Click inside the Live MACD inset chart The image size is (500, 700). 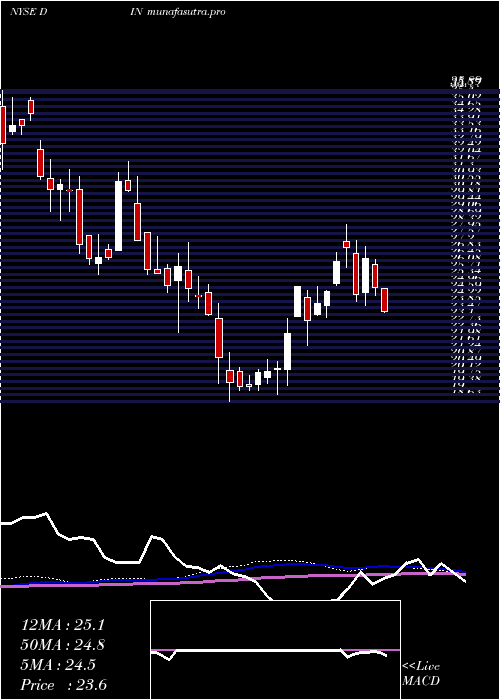click(275, 650)
